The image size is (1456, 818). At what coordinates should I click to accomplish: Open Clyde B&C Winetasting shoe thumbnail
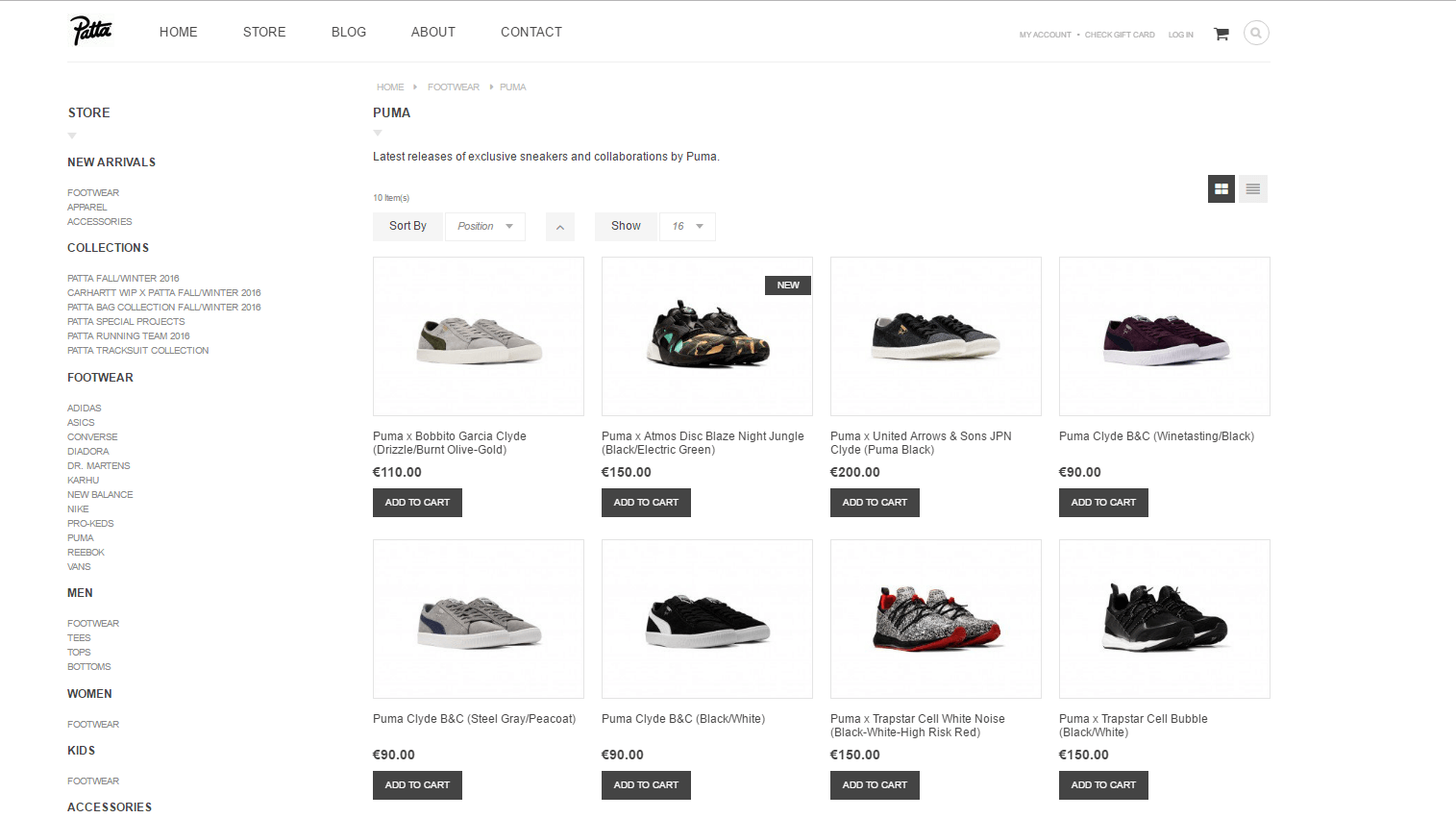(1165, 336)
